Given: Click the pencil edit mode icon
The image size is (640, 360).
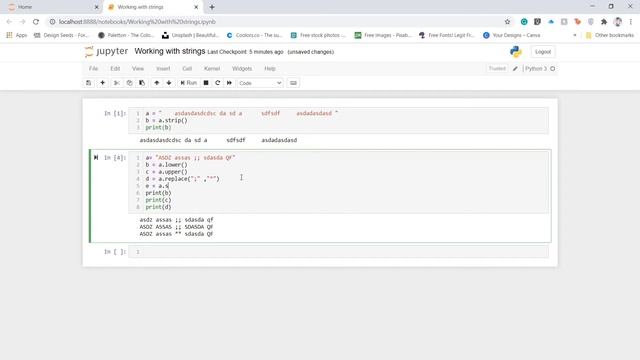Looking at the screenshot, I should click(x=515, y=69).
